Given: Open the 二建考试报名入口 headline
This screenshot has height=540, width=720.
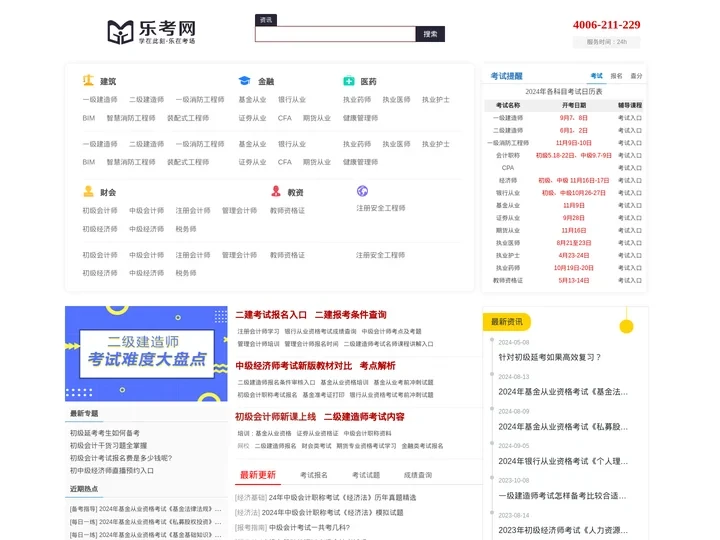Looking at the screenshot, I should 271,315.
